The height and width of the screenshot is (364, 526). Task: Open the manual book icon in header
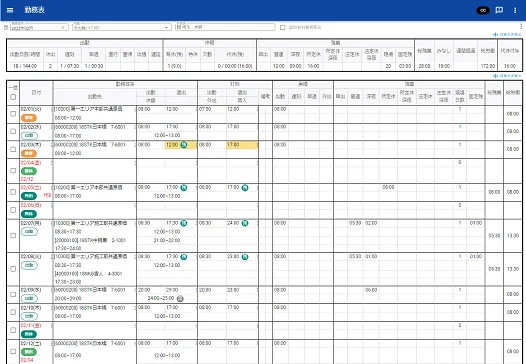pyautogui.click(x=499, y=10)
